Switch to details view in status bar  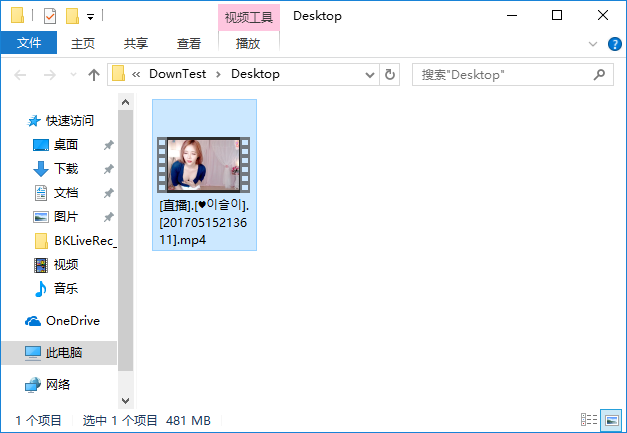587,421
